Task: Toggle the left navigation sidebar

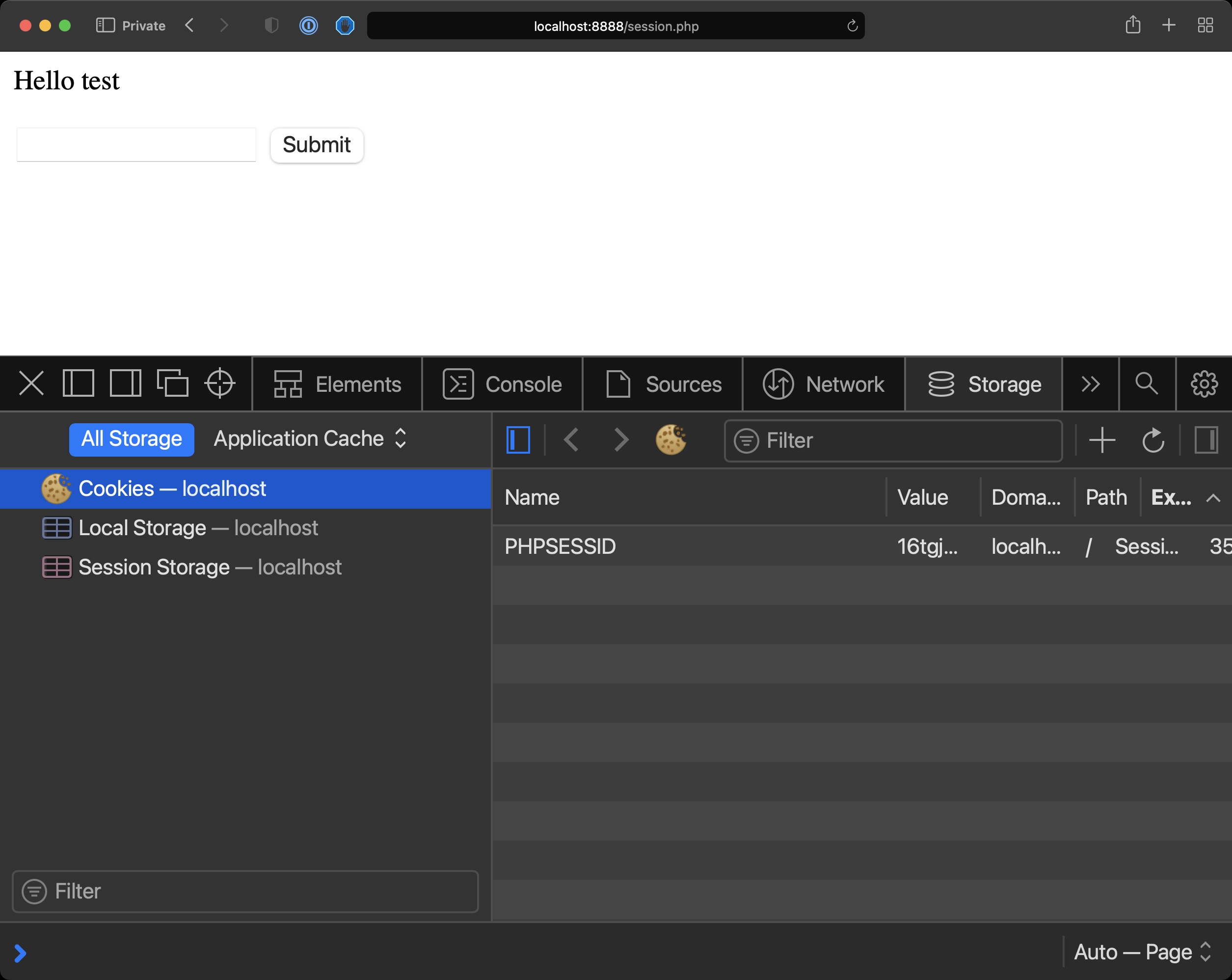Action: point(518,439)
